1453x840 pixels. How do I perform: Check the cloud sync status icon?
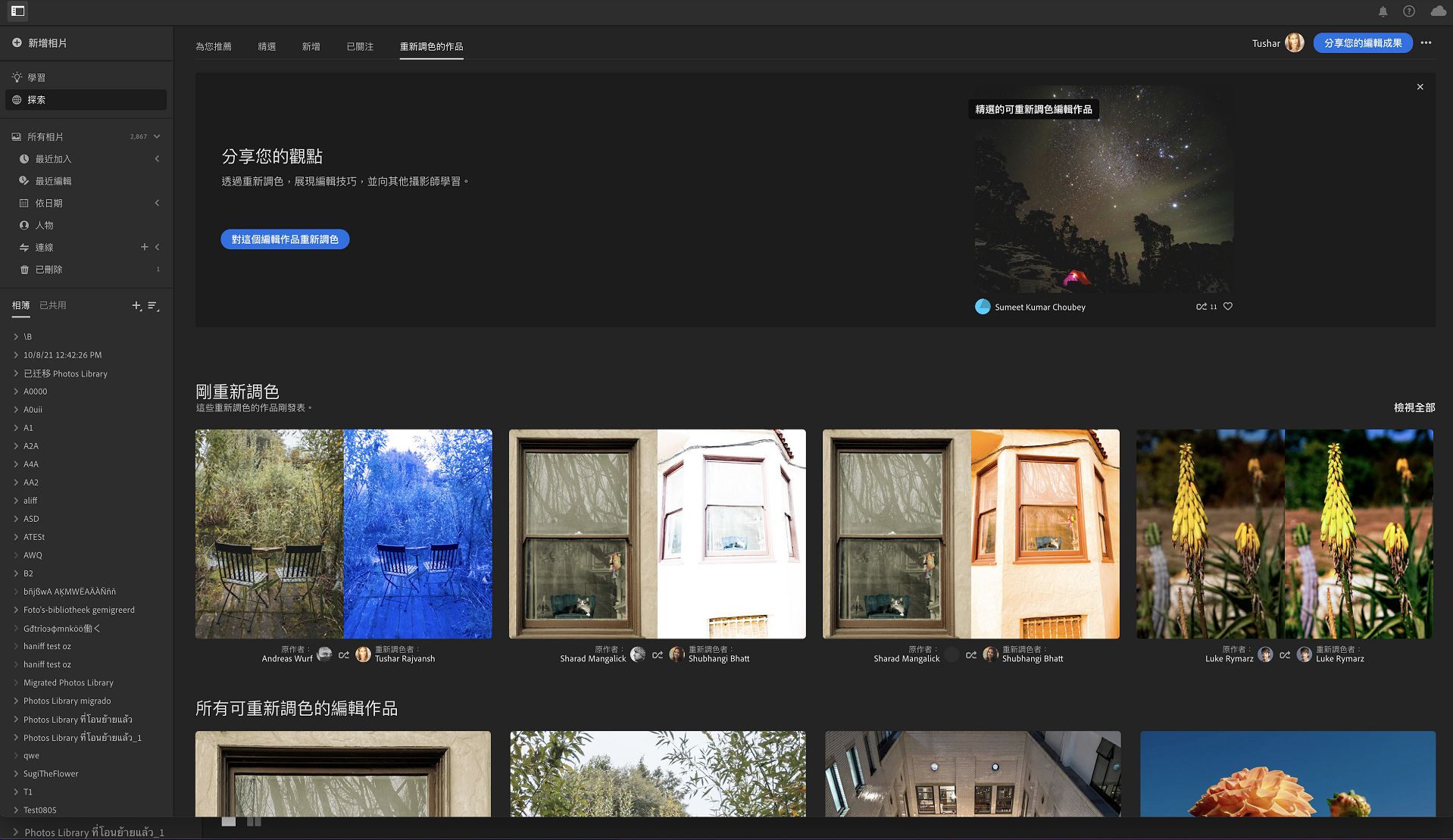click(x=1439, y=11)
